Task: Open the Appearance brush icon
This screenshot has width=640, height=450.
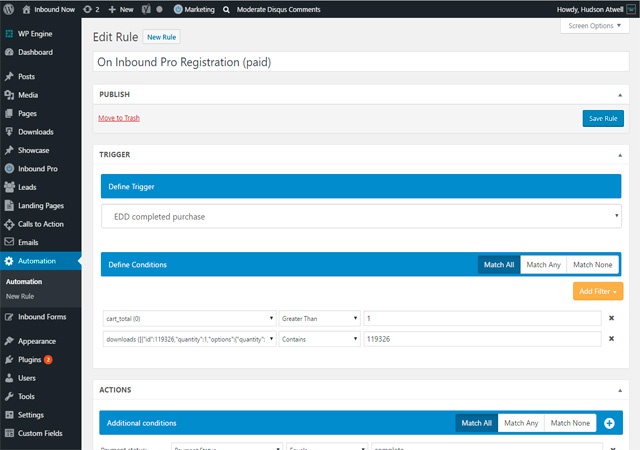Action: [9, 341]
